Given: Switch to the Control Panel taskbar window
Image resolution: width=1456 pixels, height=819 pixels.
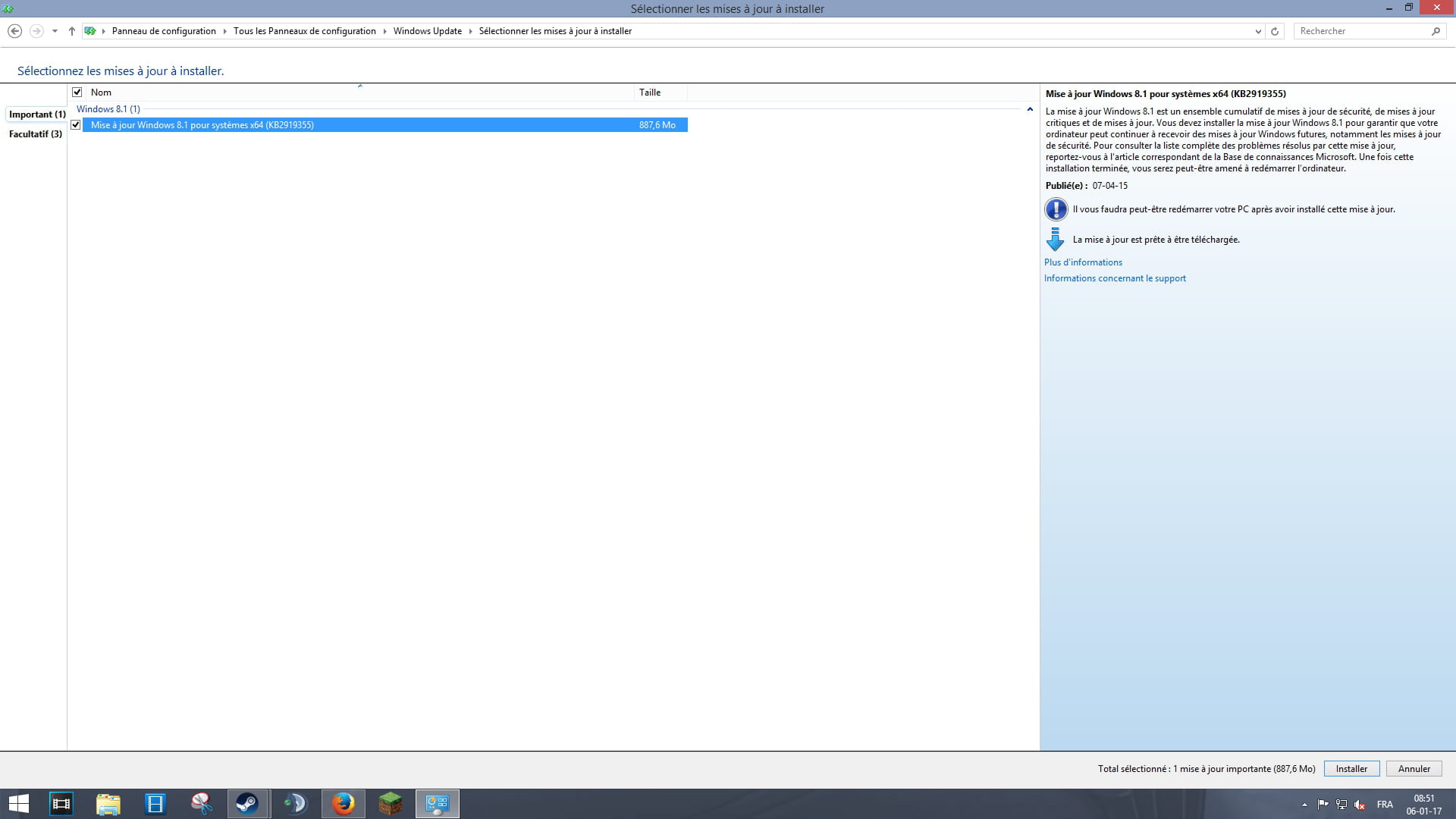Looking at the screenshot, I should [438, 804].
